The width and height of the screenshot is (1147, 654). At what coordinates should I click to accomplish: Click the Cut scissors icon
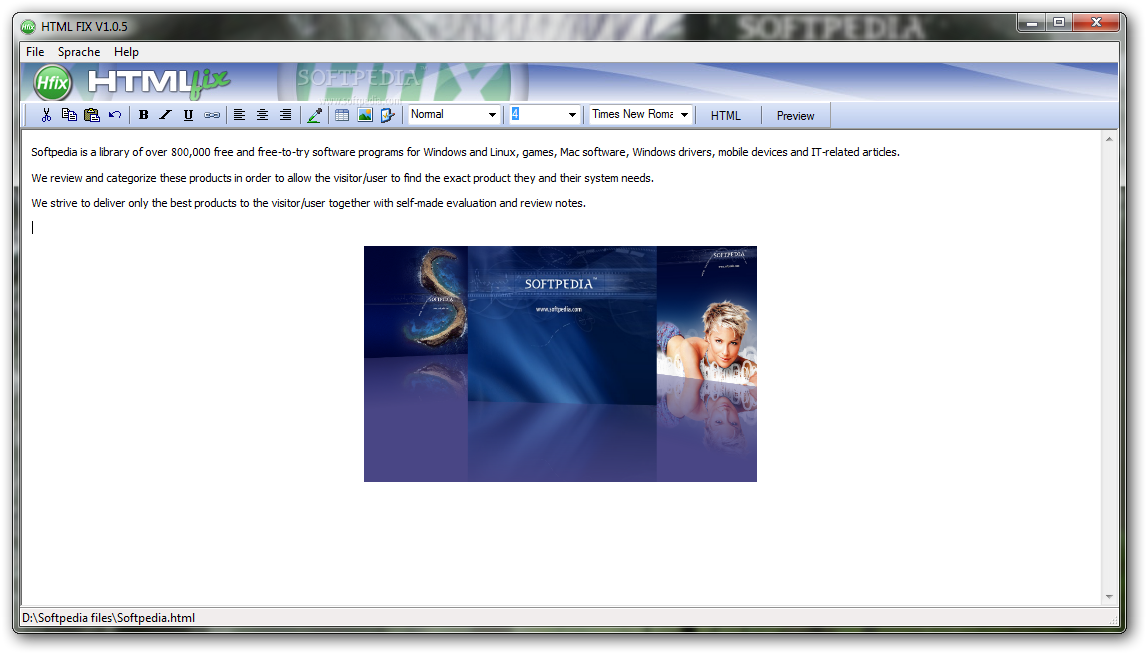(x=46, y=115)
